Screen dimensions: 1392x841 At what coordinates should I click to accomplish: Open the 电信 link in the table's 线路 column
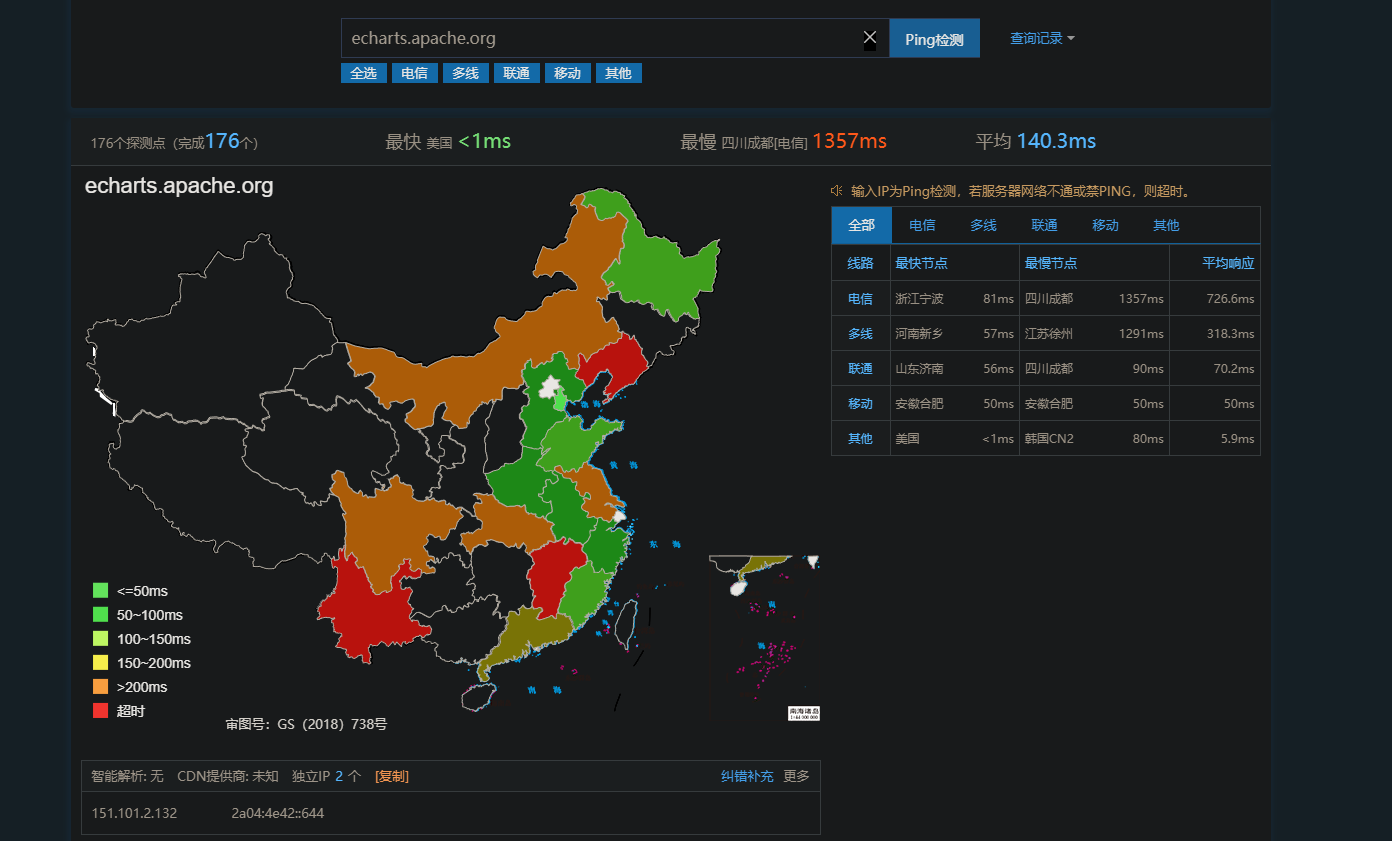point(860,298)
